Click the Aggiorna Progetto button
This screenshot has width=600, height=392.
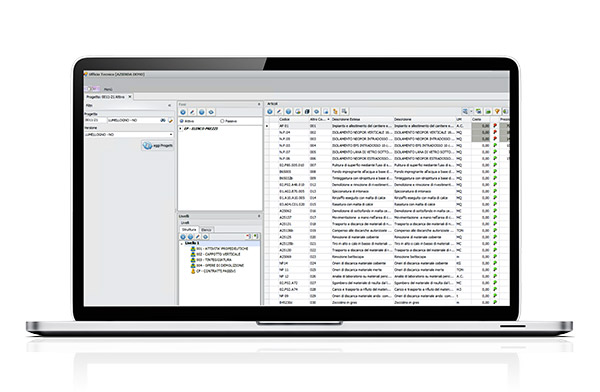tap(158, 145)
